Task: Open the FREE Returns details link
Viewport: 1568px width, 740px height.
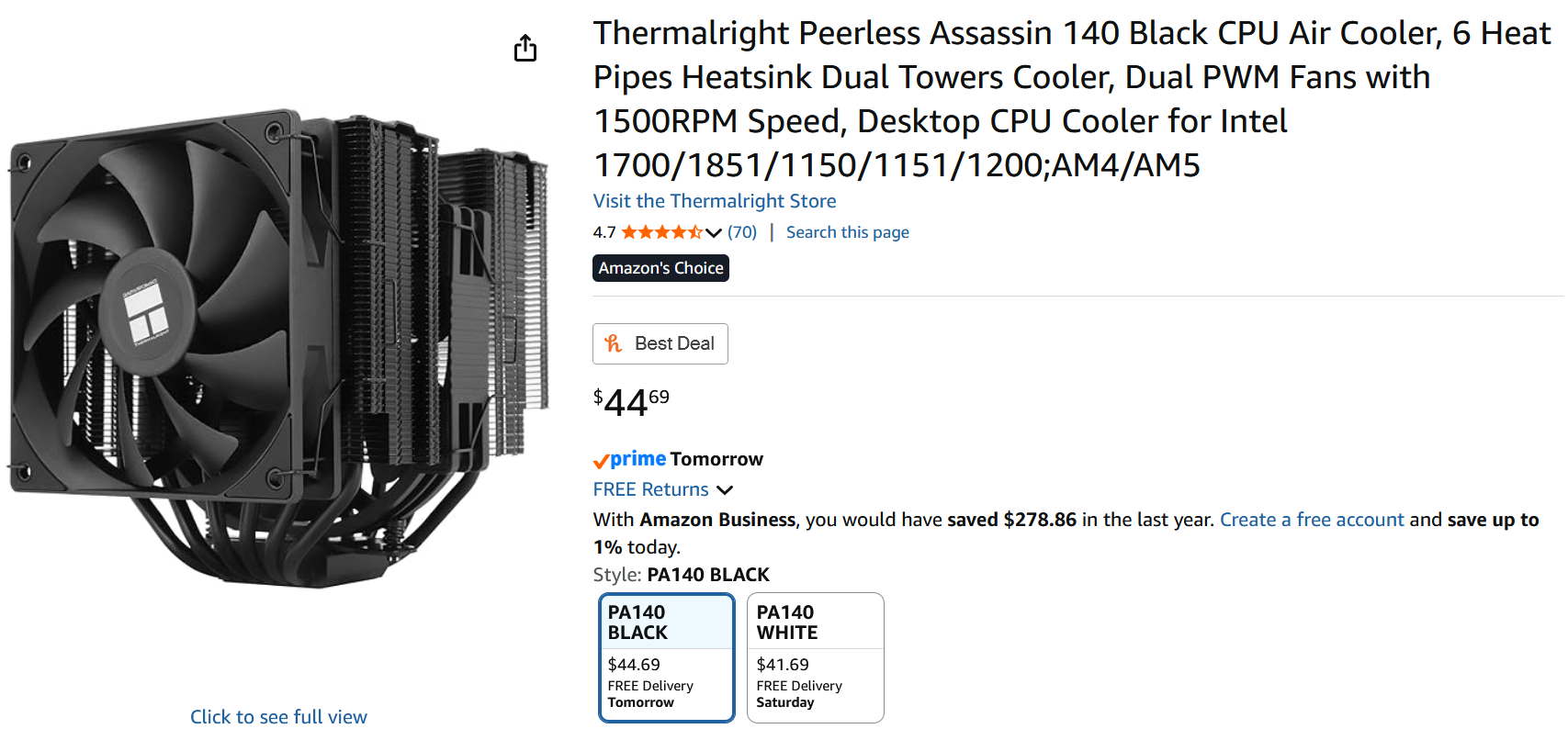Action: point(650,489)
